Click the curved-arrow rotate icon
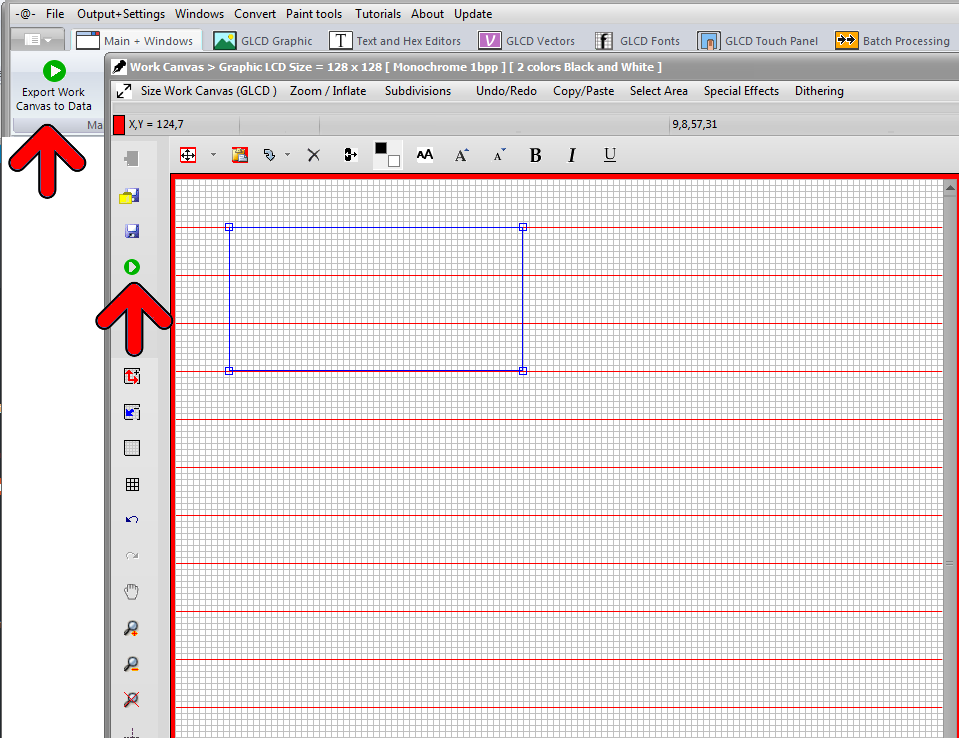Image resolution: width=959 pixels, height=738 pixels. pyautogui.click(x=269, y=155)
